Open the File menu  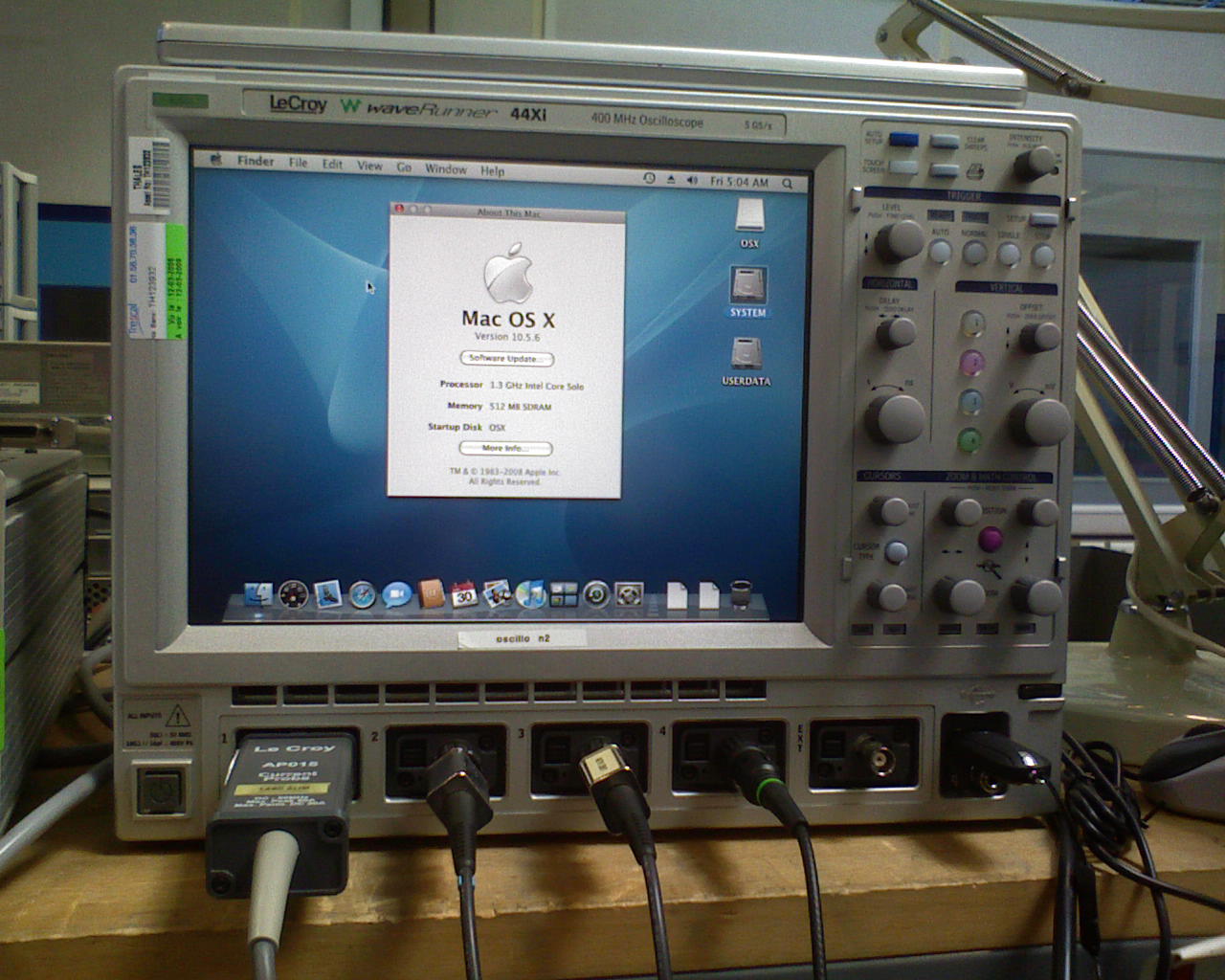tap(299, 163)
